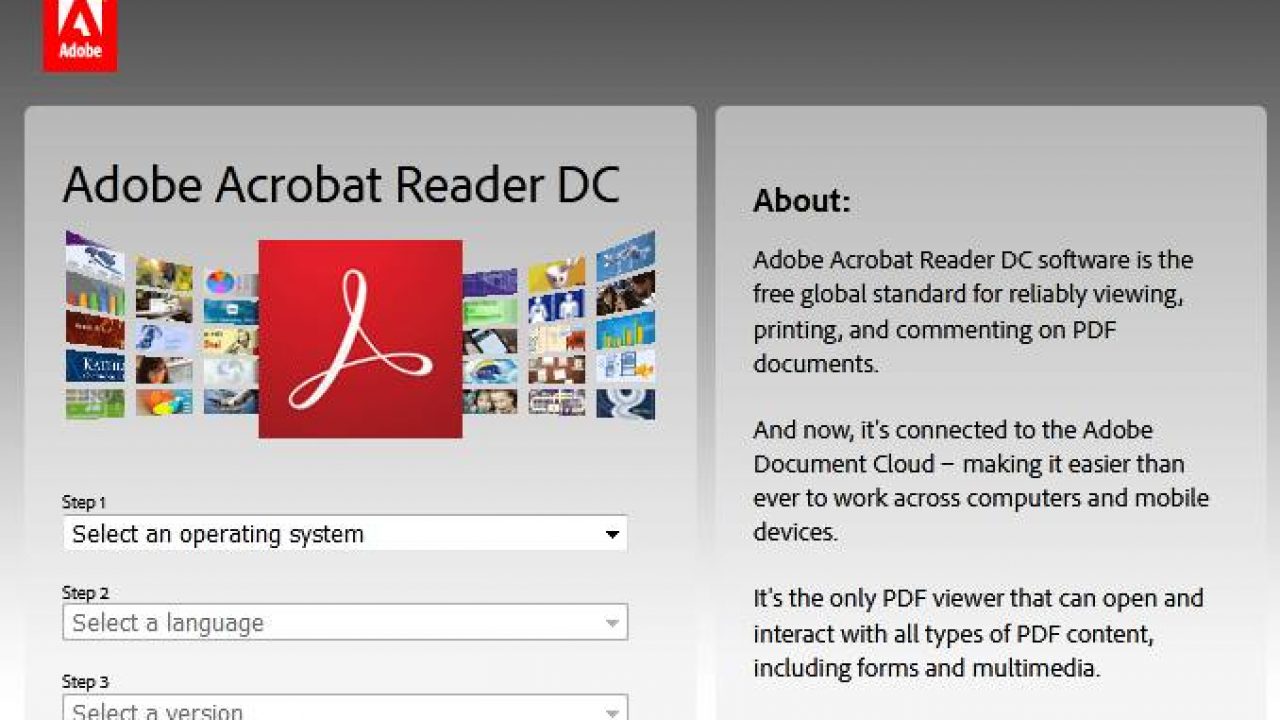Open the 'Select a language' dropdown

(345, 623)
